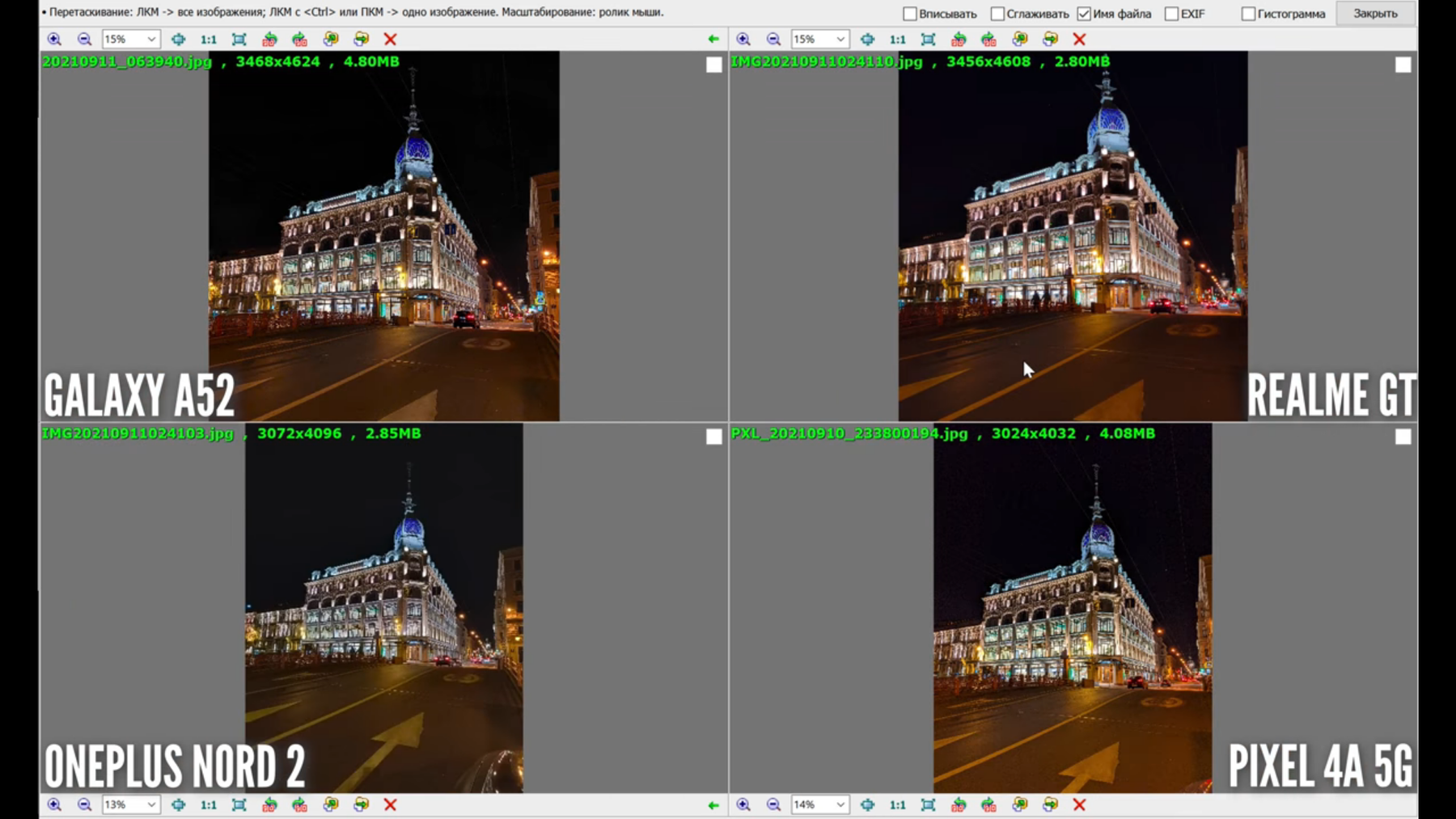Uncheck the Имя файла checkbox
The image size is (1456, 819).
[1084, 14]
